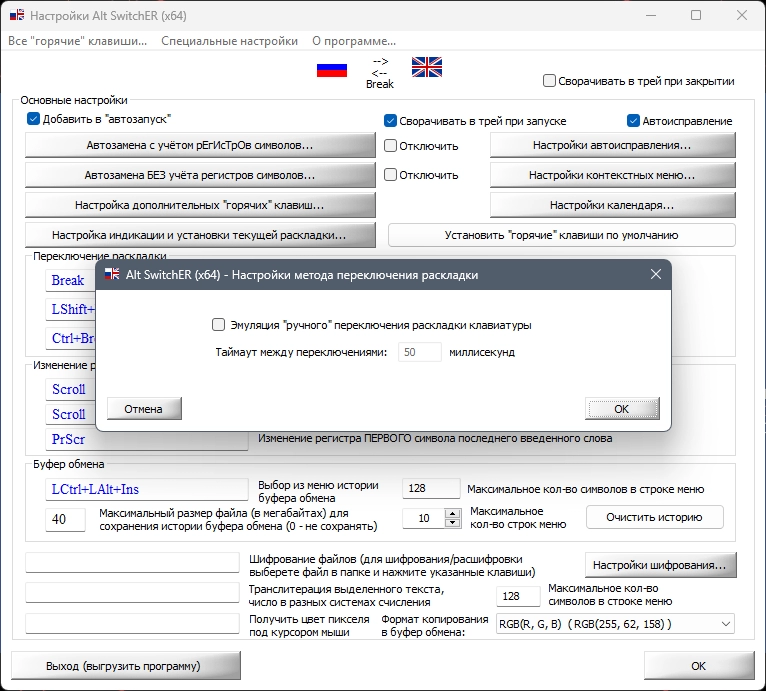Click the menu rows count field 10
Image resolution: width=766 pixels, height=691 pixels.
coord(424,518)
